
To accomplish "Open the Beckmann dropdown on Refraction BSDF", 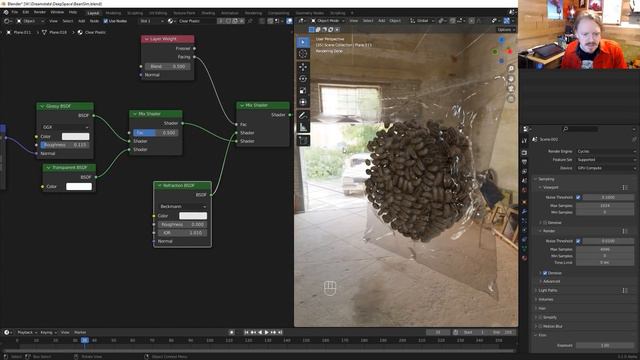I will point(182,207).
